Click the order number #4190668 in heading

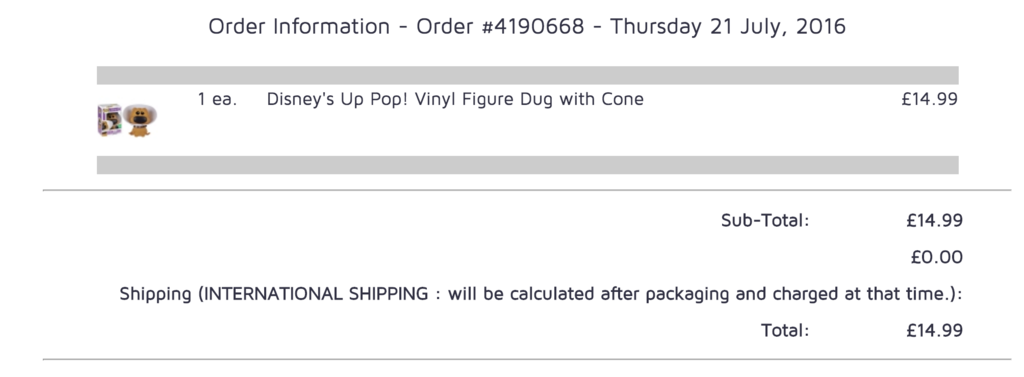[x=533, y=27]
